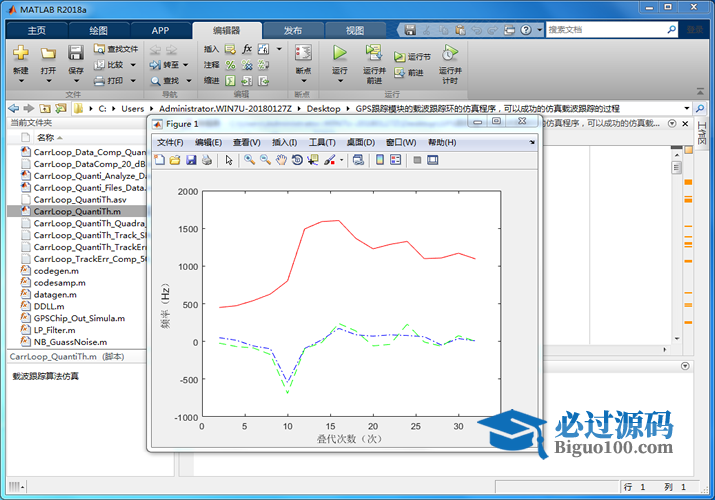
Task: Insert a colorbar via Figure toolbar icon
Action: pos(380,159)
